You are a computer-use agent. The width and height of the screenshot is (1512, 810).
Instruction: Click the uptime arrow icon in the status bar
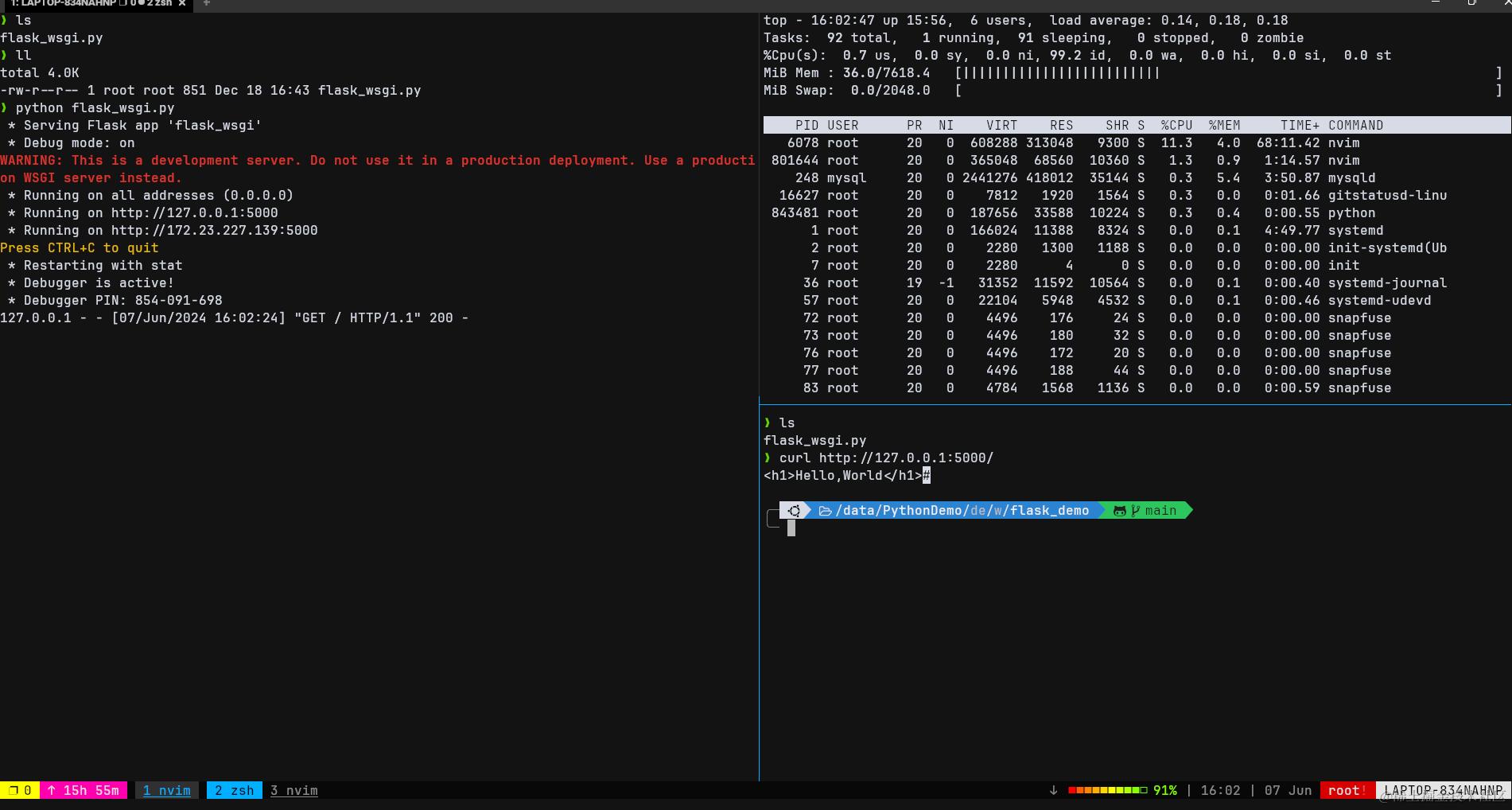52,790
